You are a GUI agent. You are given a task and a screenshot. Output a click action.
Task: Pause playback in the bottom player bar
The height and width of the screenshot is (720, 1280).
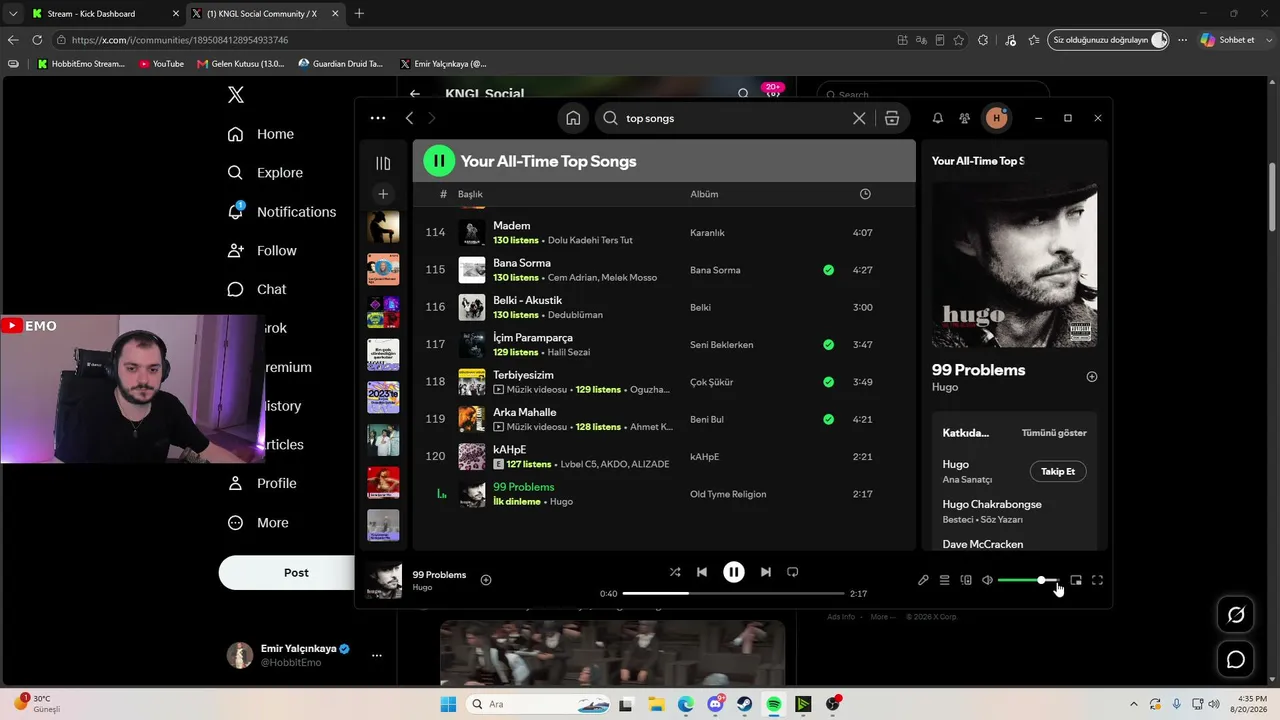734,572
